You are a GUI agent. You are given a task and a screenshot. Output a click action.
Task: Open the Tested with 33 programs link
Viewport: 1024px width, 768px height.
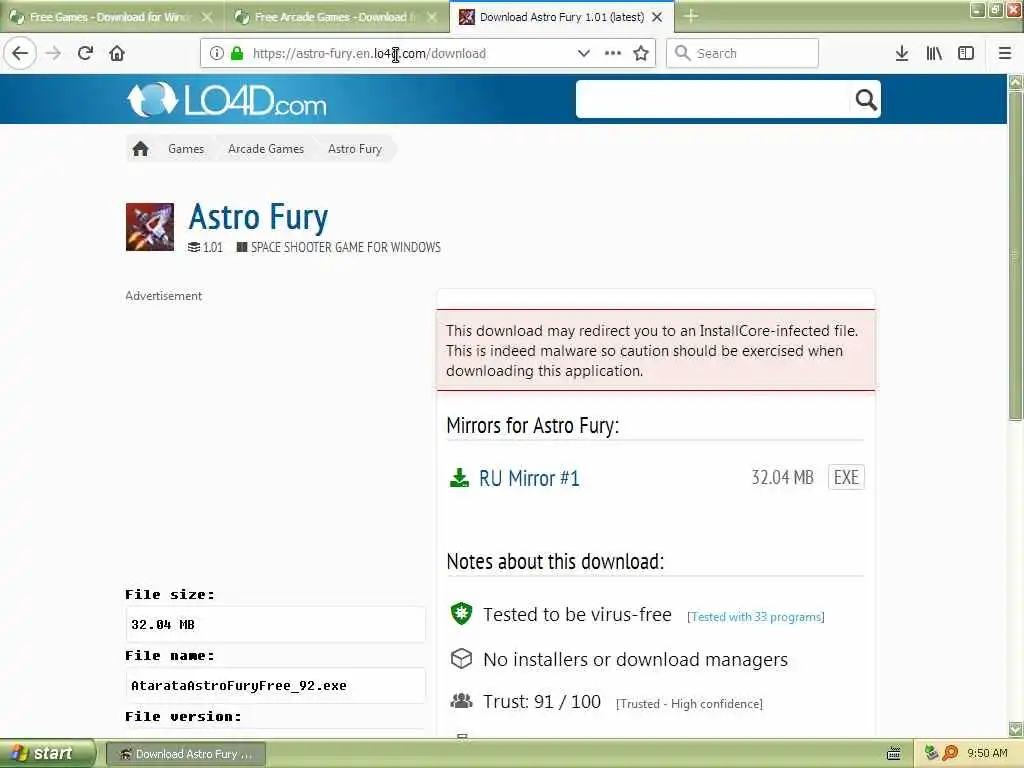pos(756,616)
